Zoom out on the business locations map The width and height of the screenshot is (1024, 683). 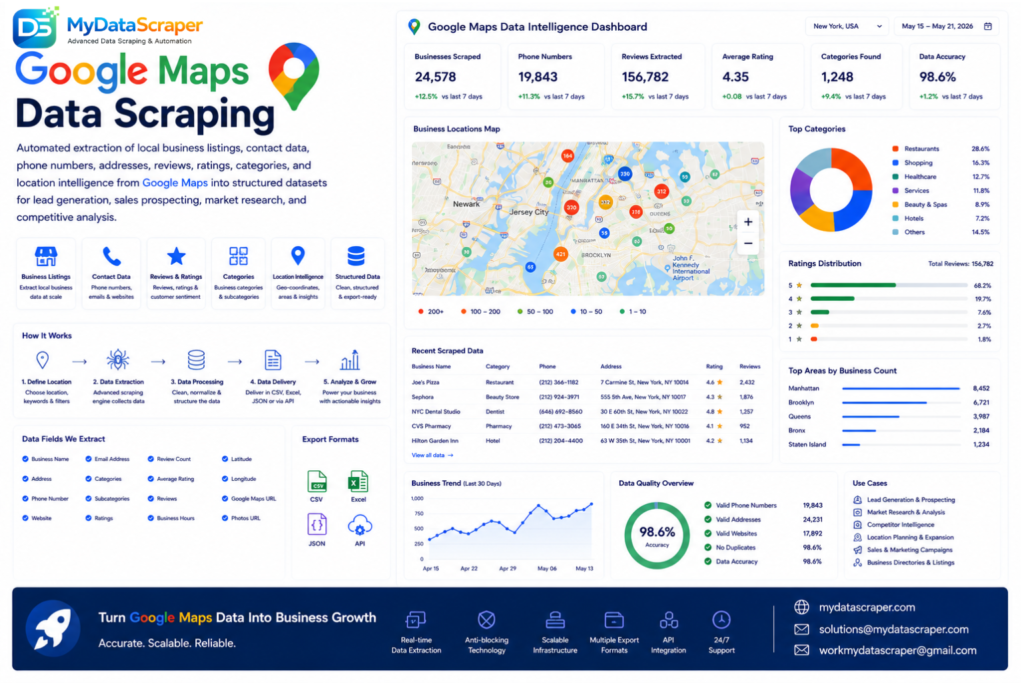click(x=748, y=244)
